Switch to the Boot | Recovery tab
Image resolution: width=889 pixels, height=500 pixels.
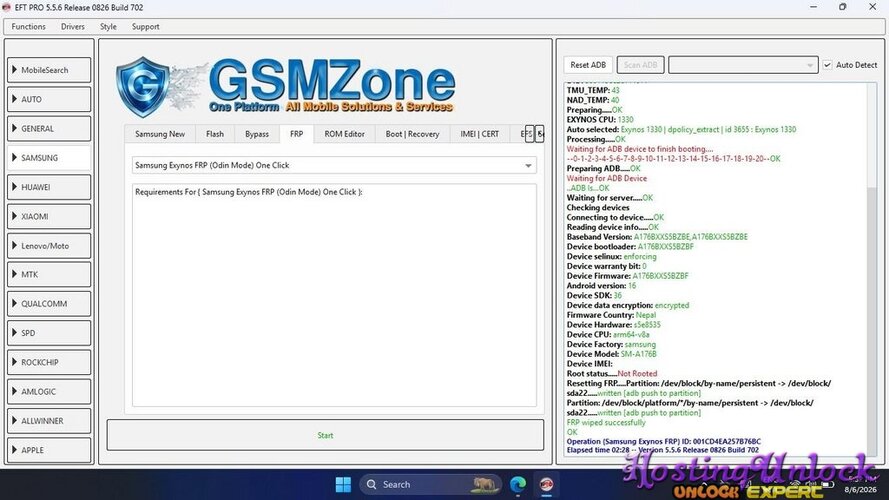tap(412, 134)
